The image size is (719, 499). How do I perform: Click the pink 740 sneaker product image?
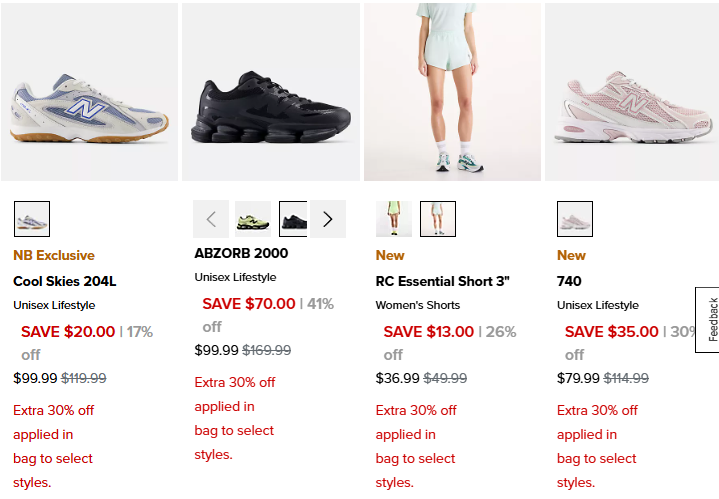[632, 92]
